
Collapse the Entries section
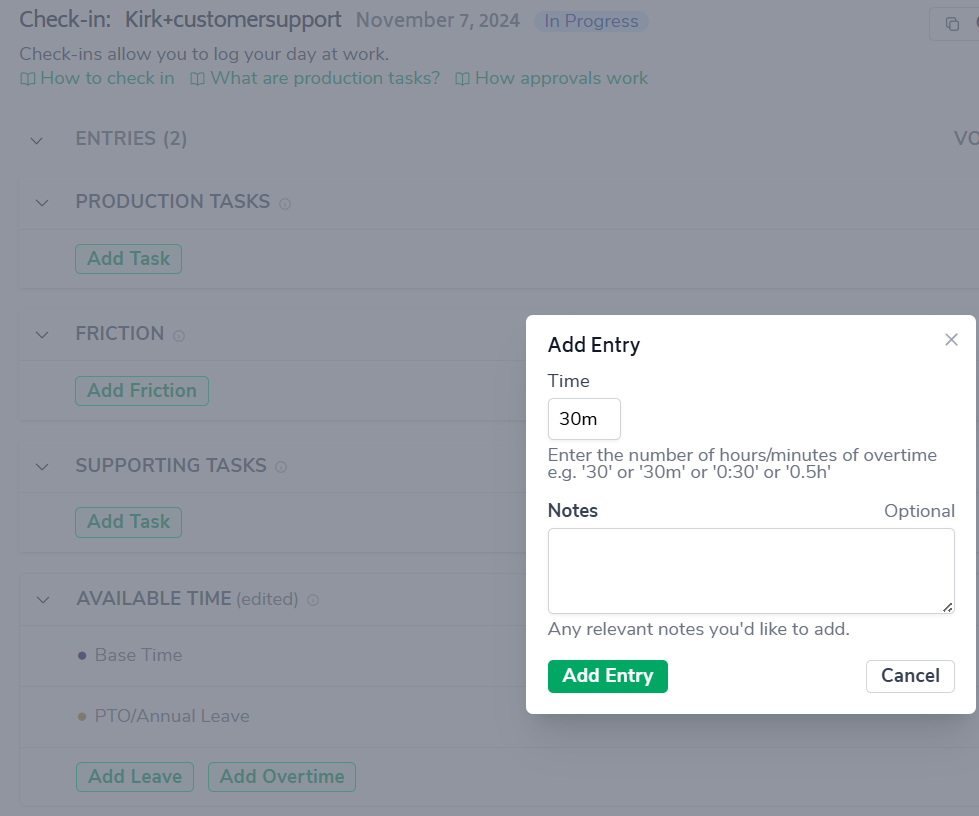tap(37, 140)
